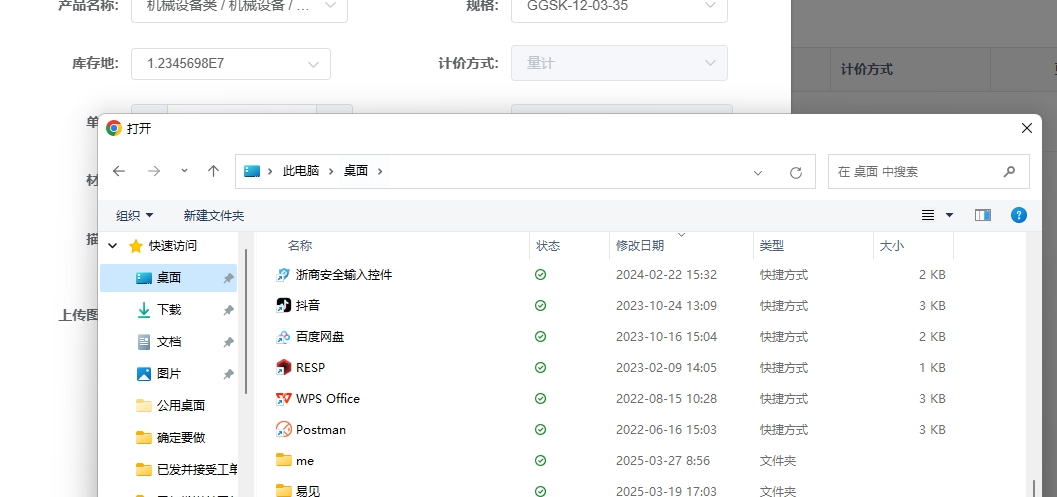This screenshot has width=1057, height=497.
Task: Go back using the left arrow
Action: coord(119,171)
